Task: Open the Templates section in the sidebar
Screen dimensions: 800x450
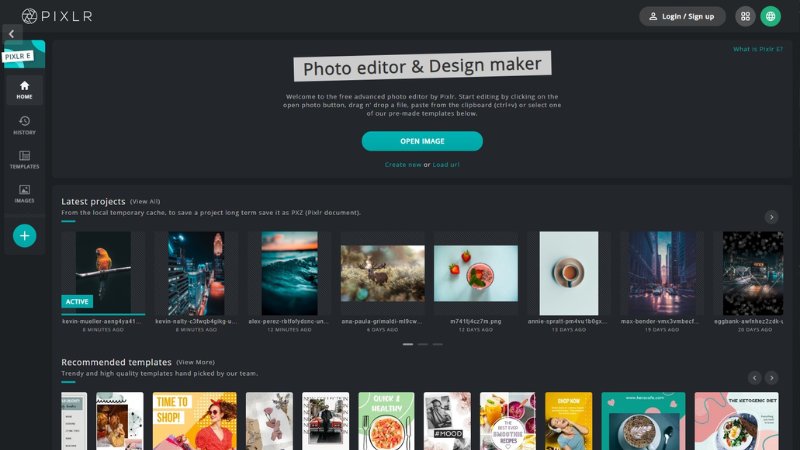Action: 24,160
